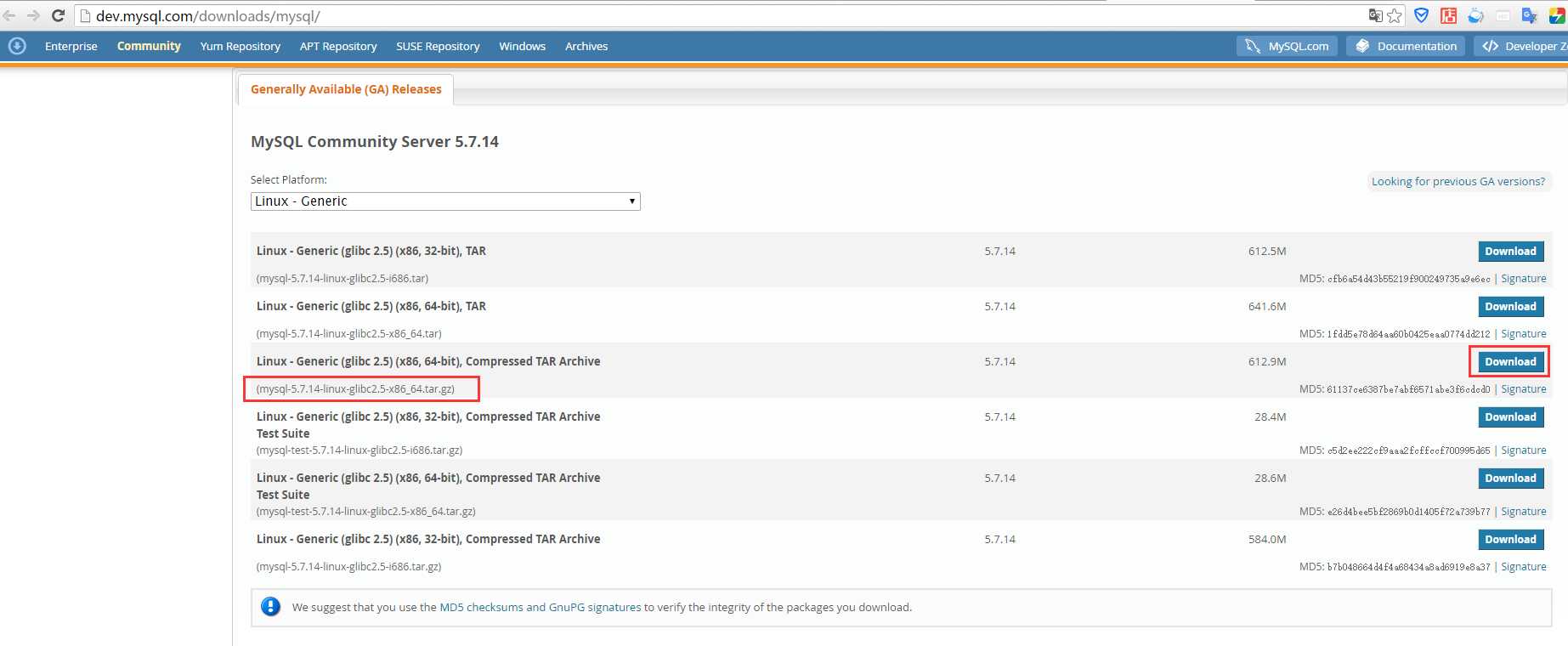Open Signature link for i686.tar row
Screen dimensions: 1568x646
click(x=1524, y=279)
